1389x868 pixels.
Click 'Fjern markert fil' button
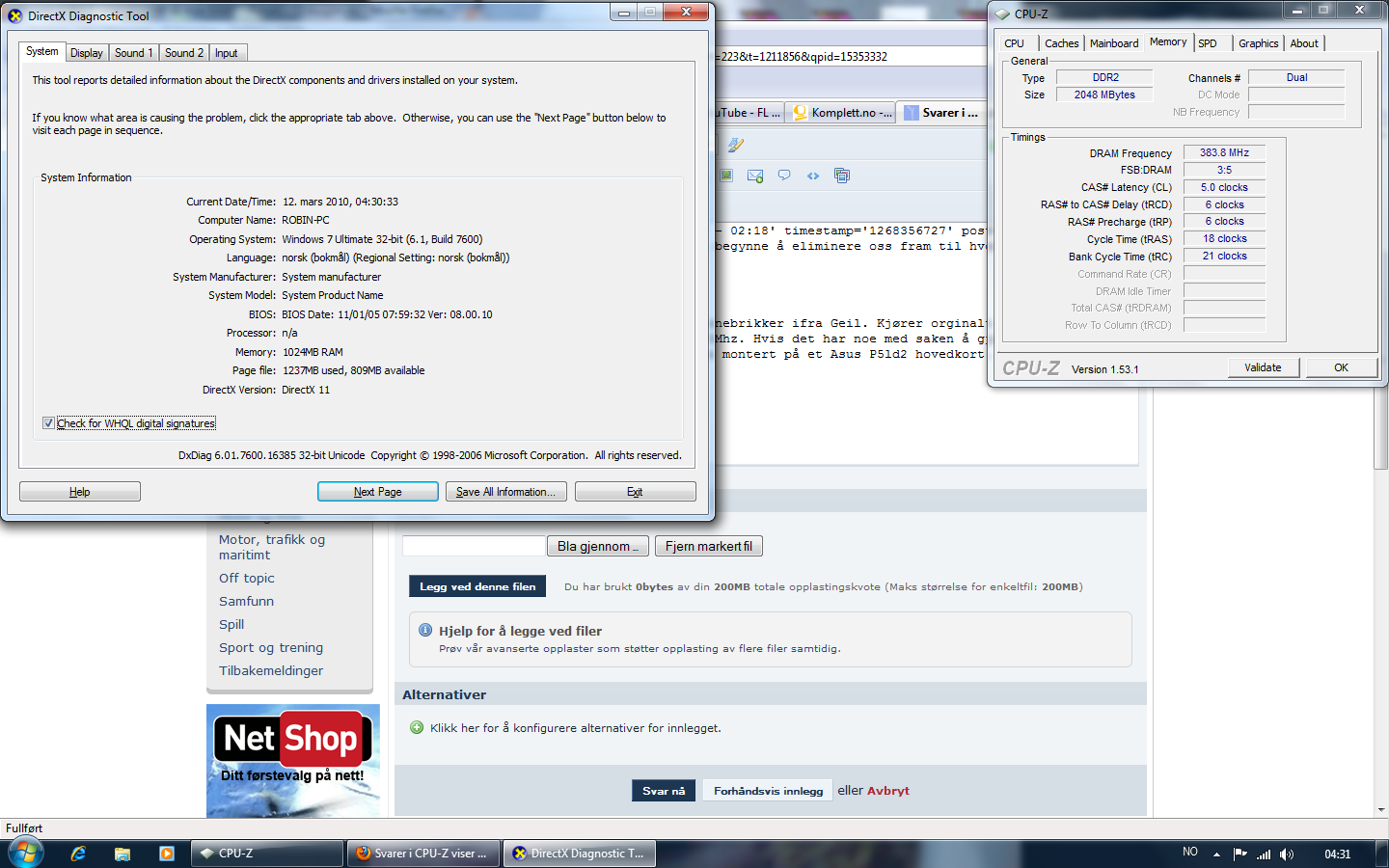(709, 546)
